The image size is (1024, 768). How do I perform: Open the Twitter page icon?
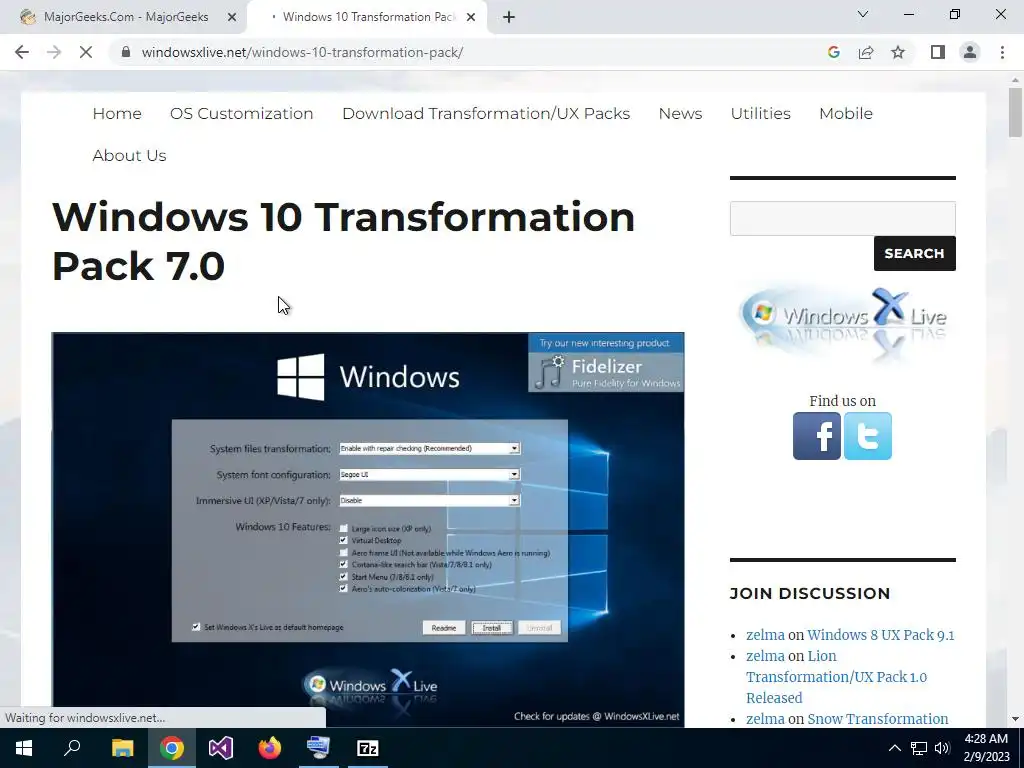[867, 436]
